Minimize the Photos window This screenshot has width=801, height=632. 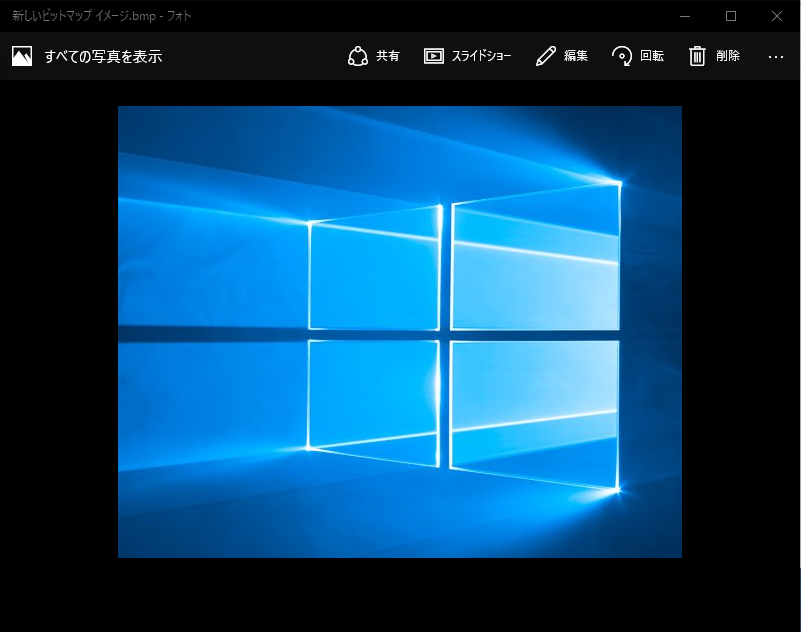685,16
